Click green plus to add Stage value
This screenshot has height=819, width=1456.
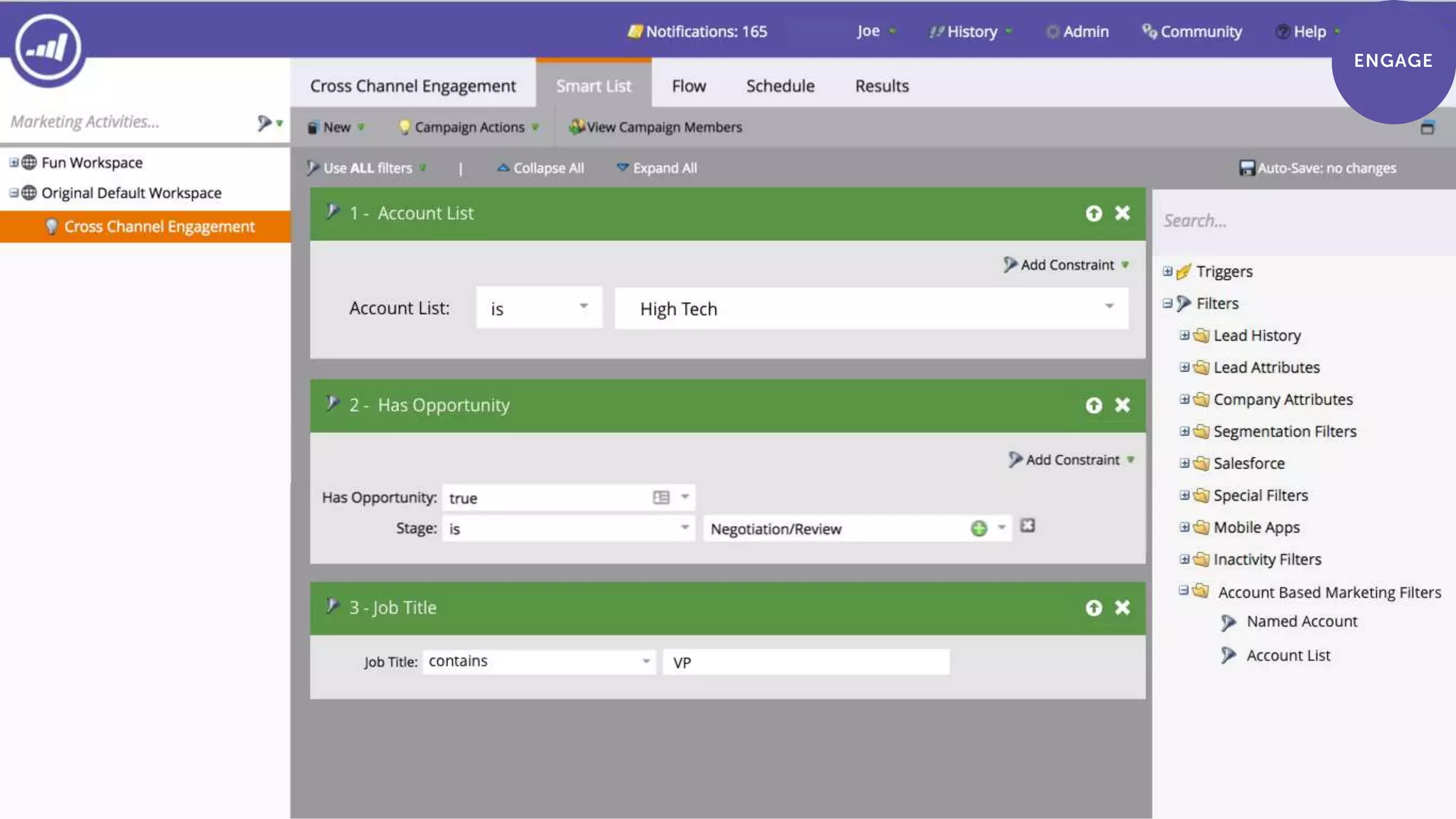coord(979,528)
